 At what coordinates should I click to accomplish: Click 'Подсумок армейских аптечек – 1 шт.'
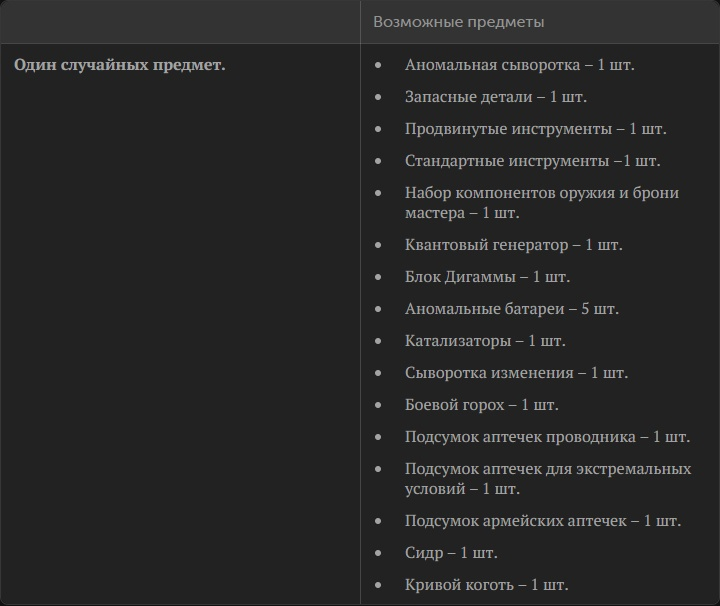[543, 521]
